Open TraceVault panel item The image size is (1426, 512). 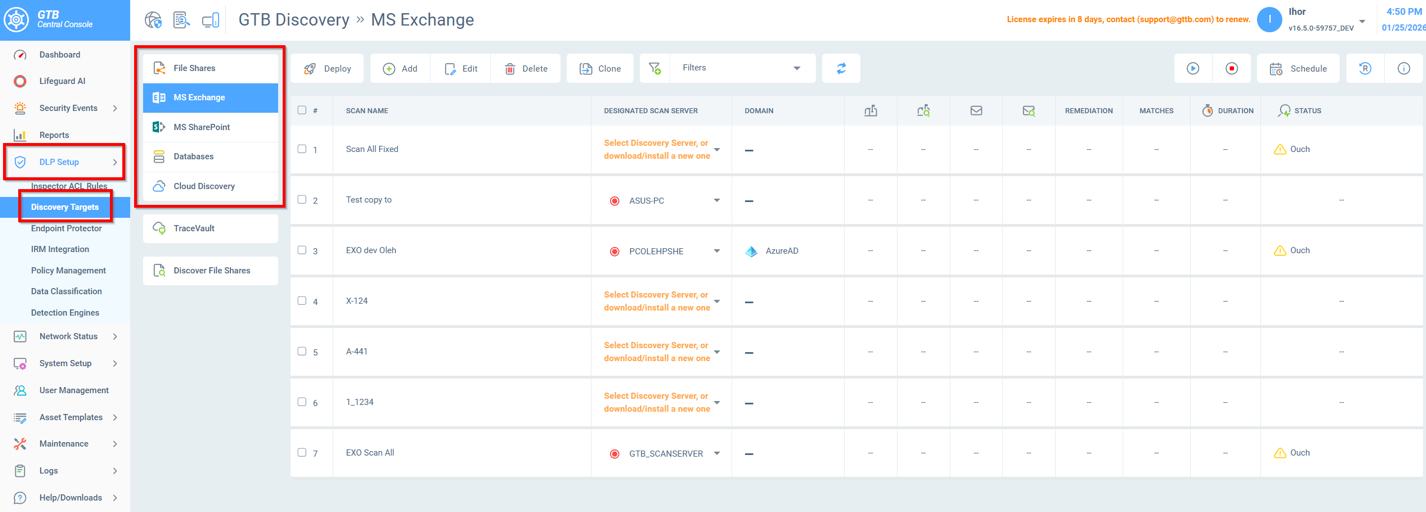(x=211, y=228)
